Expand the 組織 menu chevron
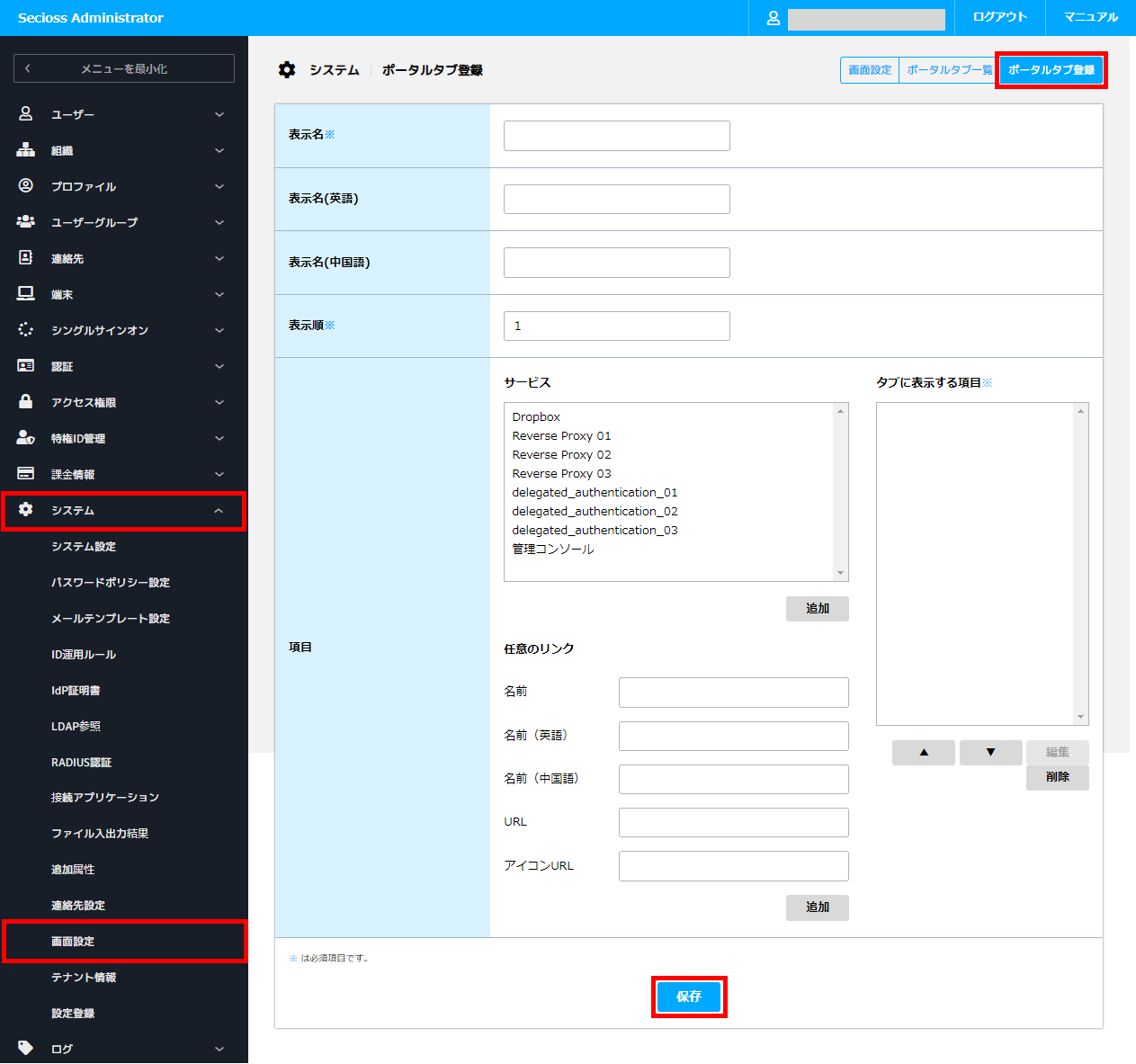This screenshot has width=1136, height=1064. tap(219, 150)
